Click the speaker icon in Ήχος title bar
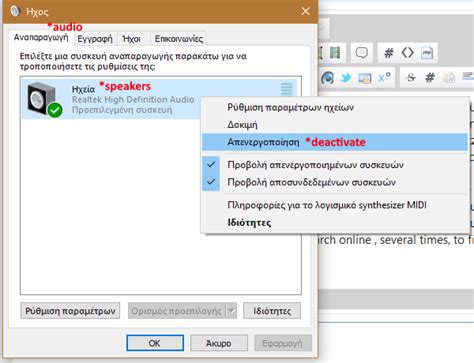Viewport: 474px width, 363px height. tap(15, 11)
